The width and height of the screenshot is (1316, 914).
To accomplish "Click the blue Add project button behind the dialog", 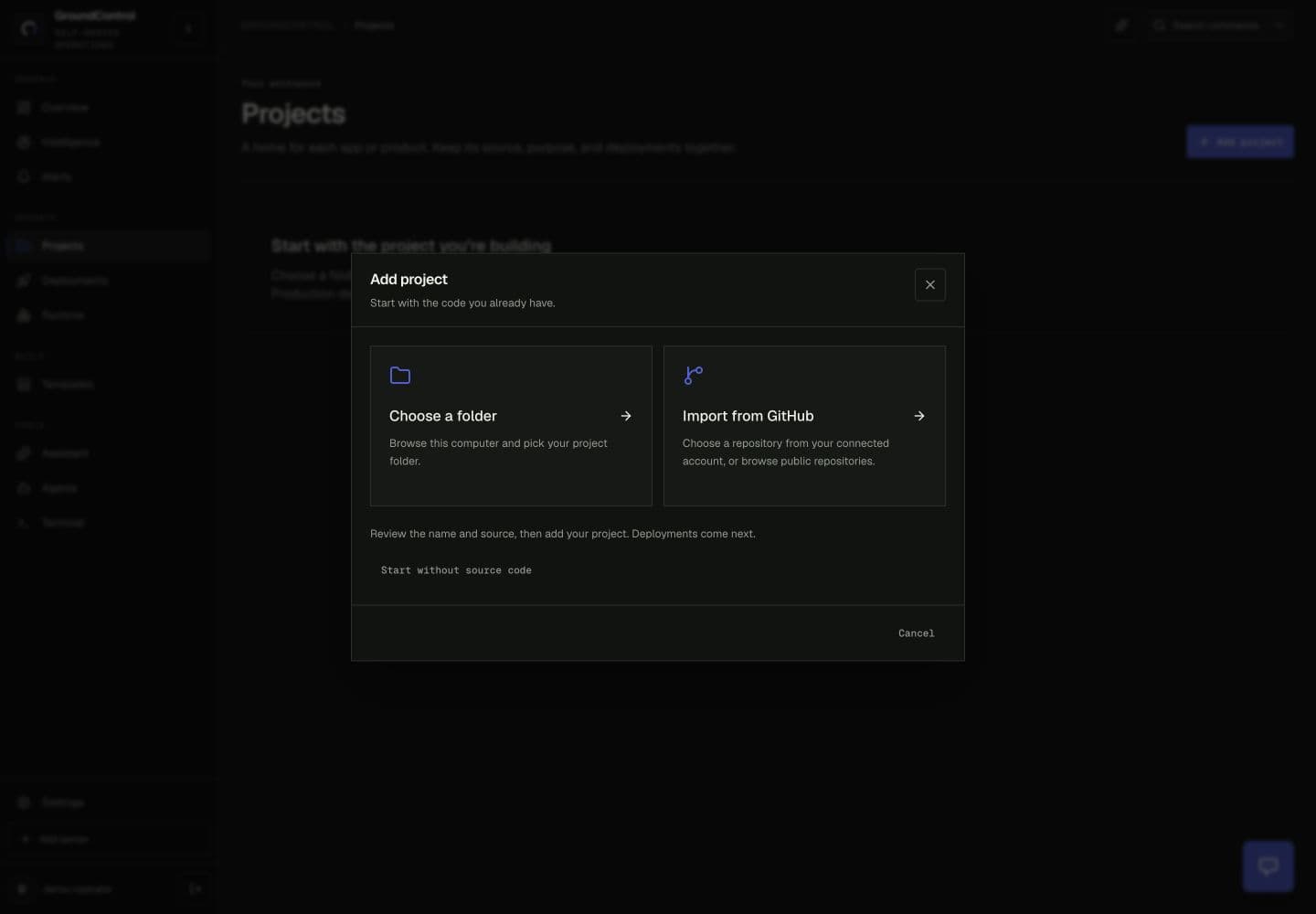I will tap(1240, 142).
